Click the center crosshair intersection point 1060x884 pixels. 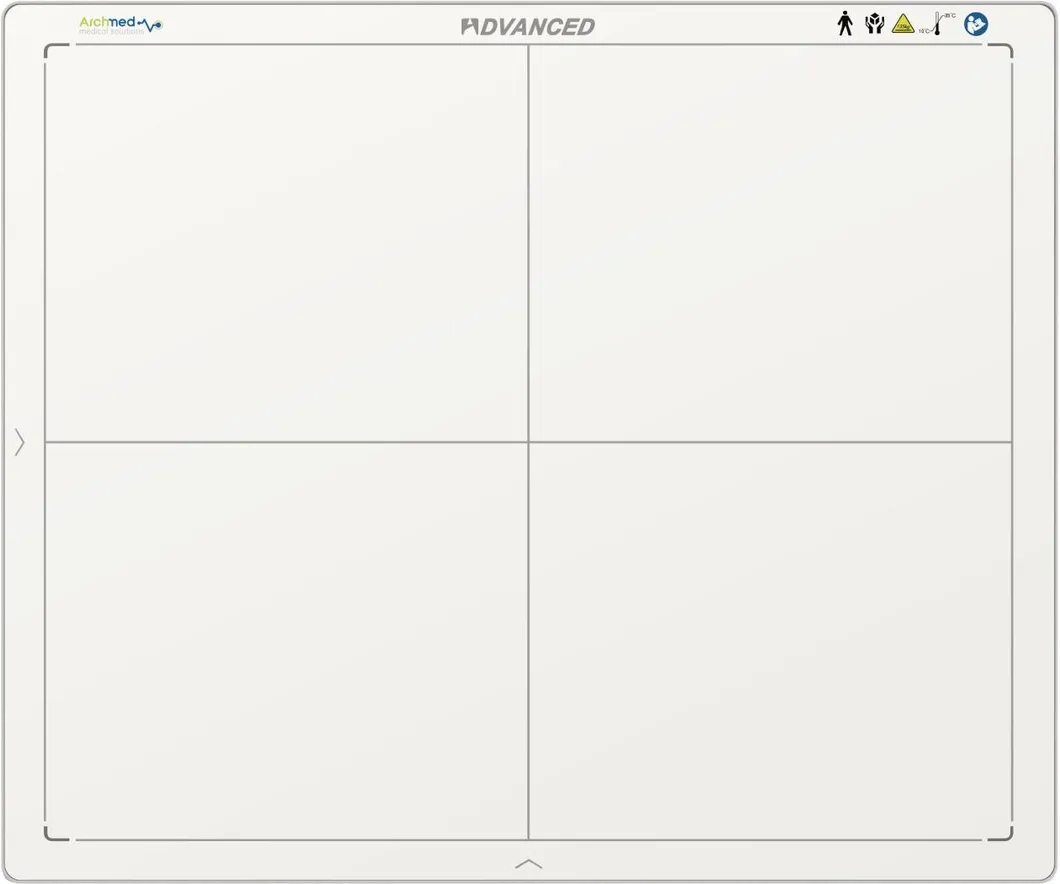[528, 441]
